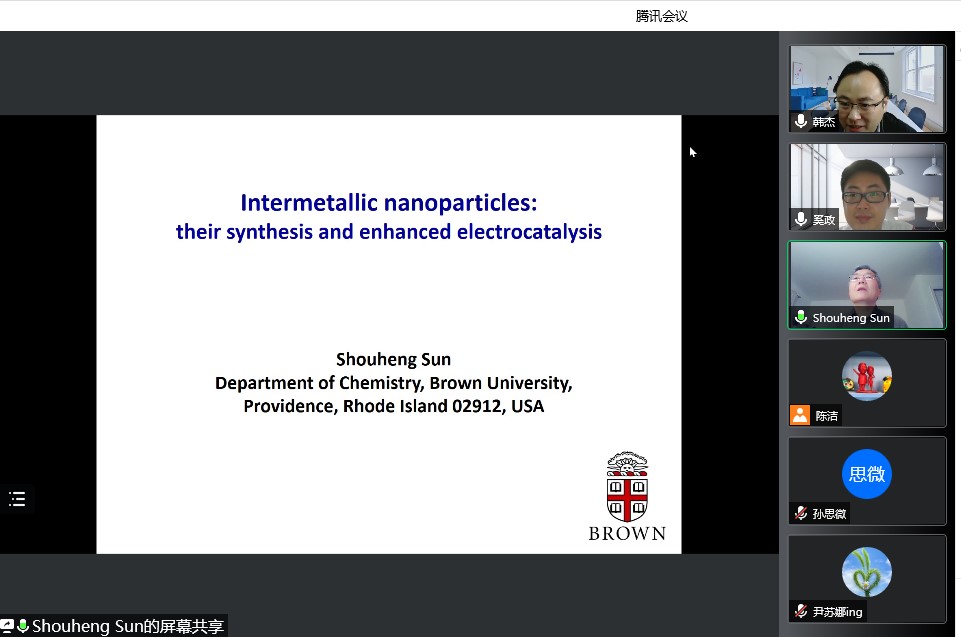Click the 陈洁 participant name label
Screen dimensions: 961x637
click(x=826, y=416)
